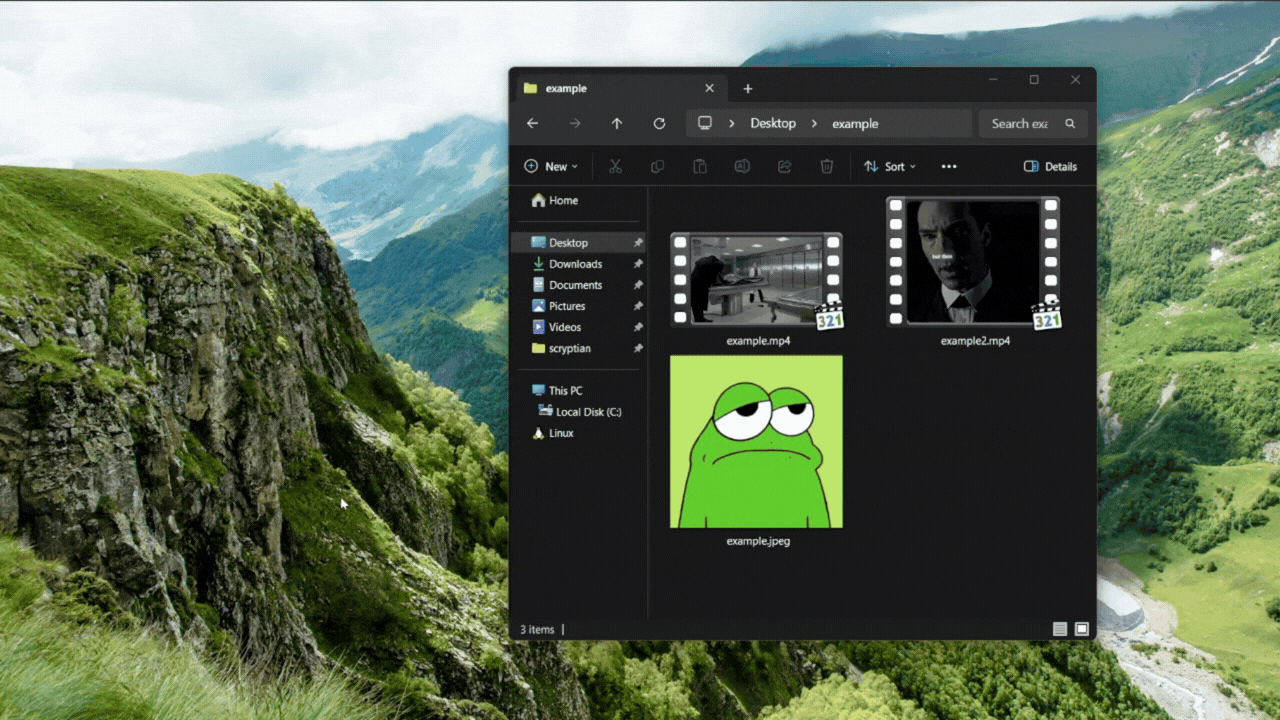Switch to large thumbnails view in status bar
This screenshot has width=1280, height=720.
[1082, 630]
